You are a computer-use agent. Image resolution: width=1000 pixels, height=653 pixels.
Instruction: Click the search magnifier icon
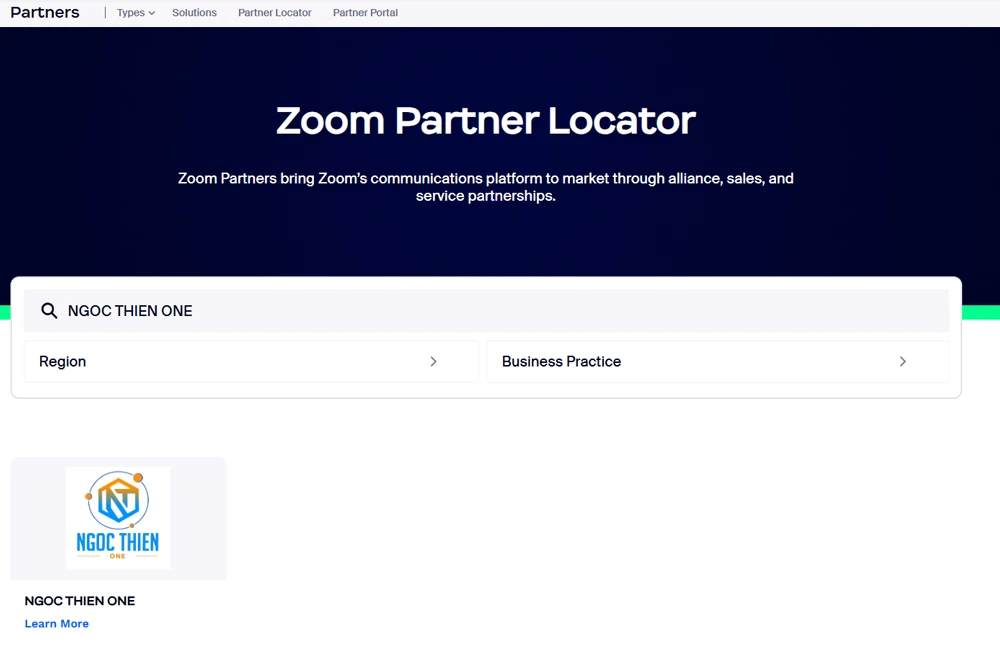[49, 310]
